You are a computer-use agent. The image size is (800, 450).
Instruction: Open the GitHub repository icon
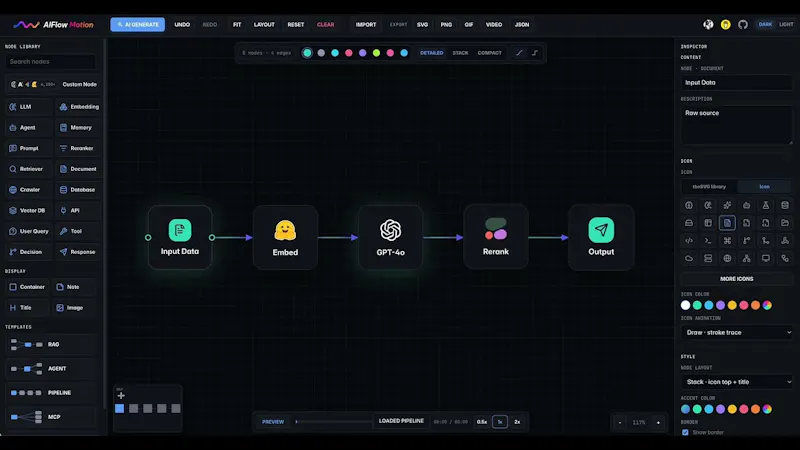pyautogui.click(x=743, y=24)
